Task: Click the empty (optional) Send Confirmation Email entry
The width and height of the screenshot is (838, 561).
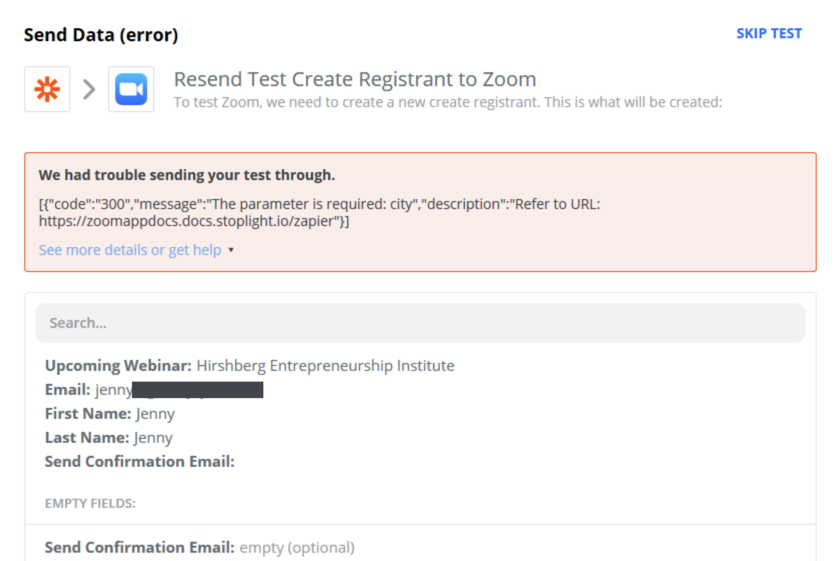Action: [x=199, y=548]
